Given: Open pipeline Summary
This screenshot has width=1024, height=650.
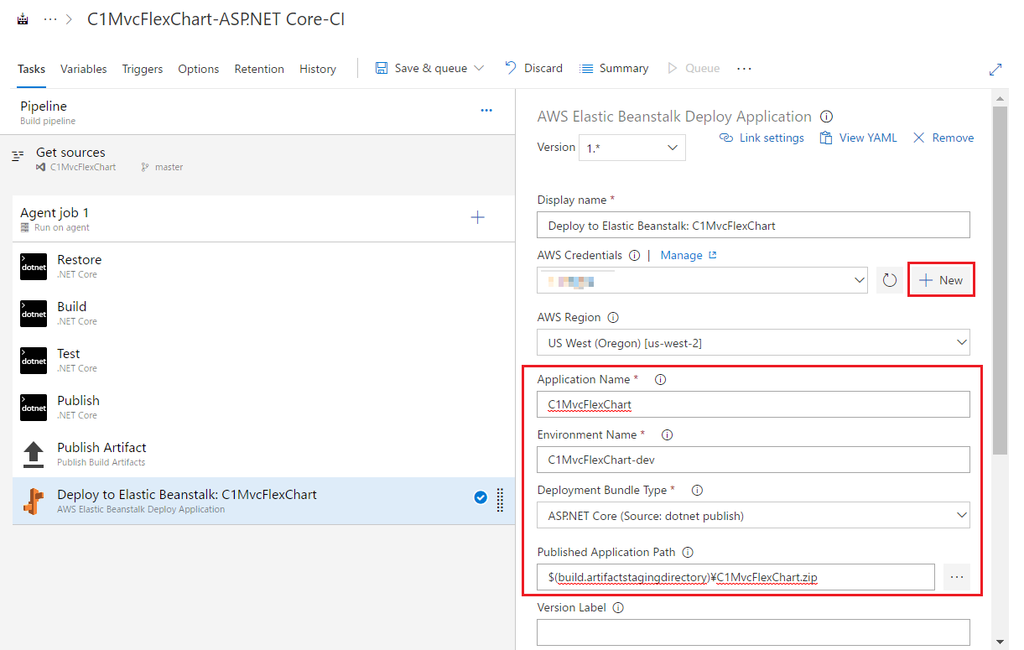Looking at the screenshot, I should point(614,69).
